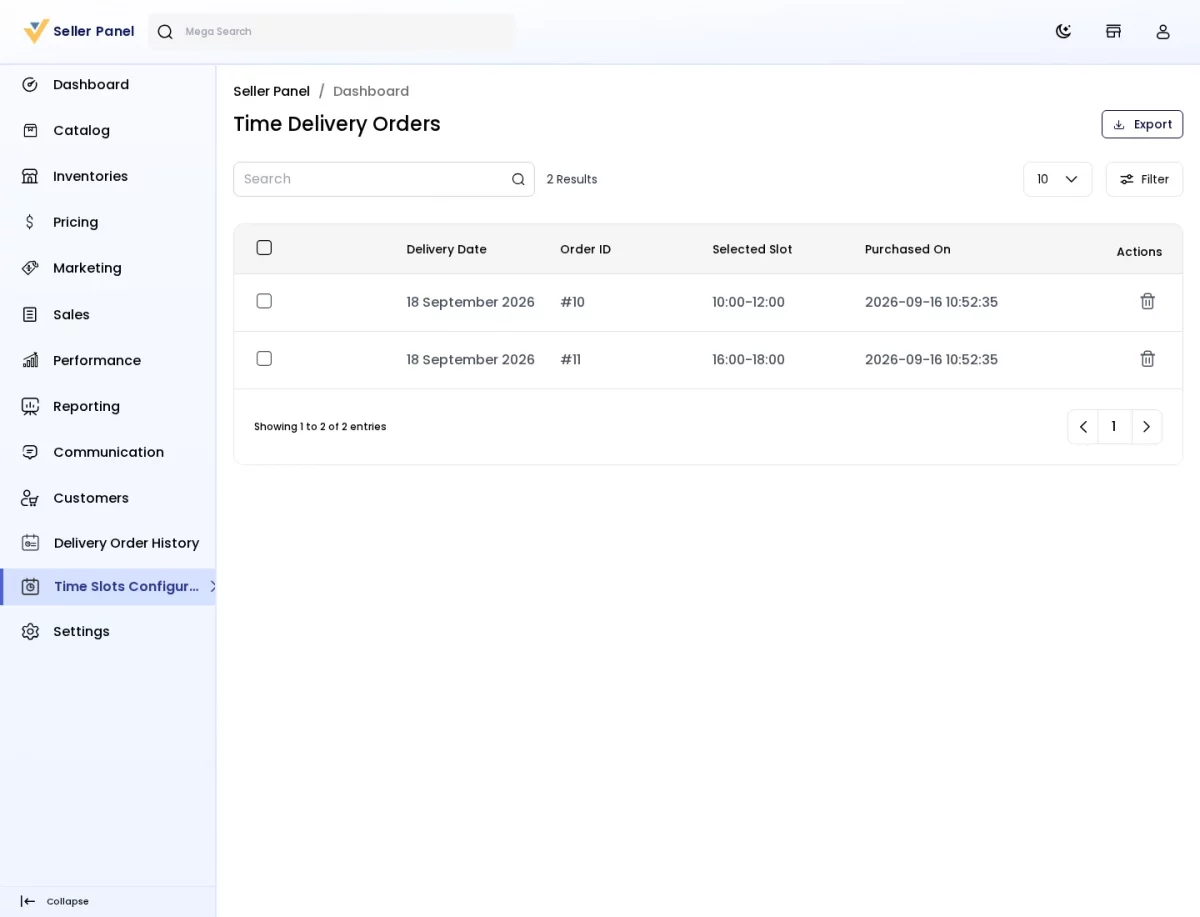Click order ID #10 text
This screenshot has height=917, width=1200.
tap(572, 302)
